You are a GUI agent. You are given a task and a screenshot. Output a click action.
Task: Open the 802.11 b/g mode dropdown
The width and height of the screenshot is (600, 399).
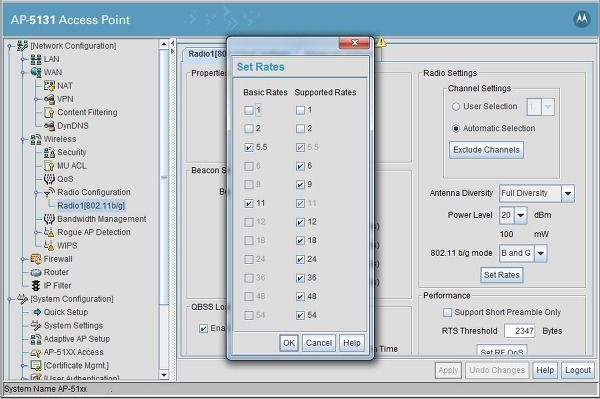click(540, 253)
